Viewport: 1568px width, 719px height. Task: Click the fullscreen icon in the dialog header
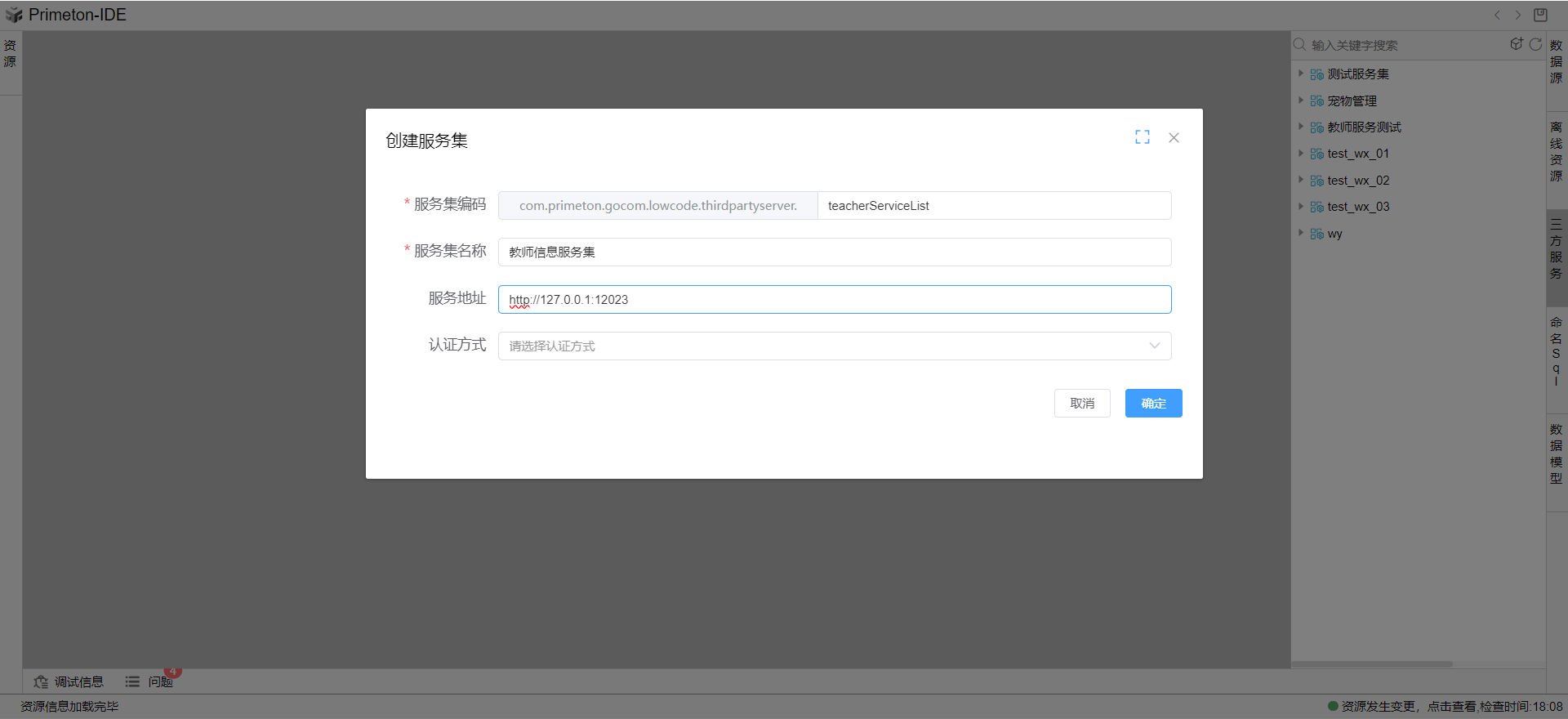[x=1142, y=137]
